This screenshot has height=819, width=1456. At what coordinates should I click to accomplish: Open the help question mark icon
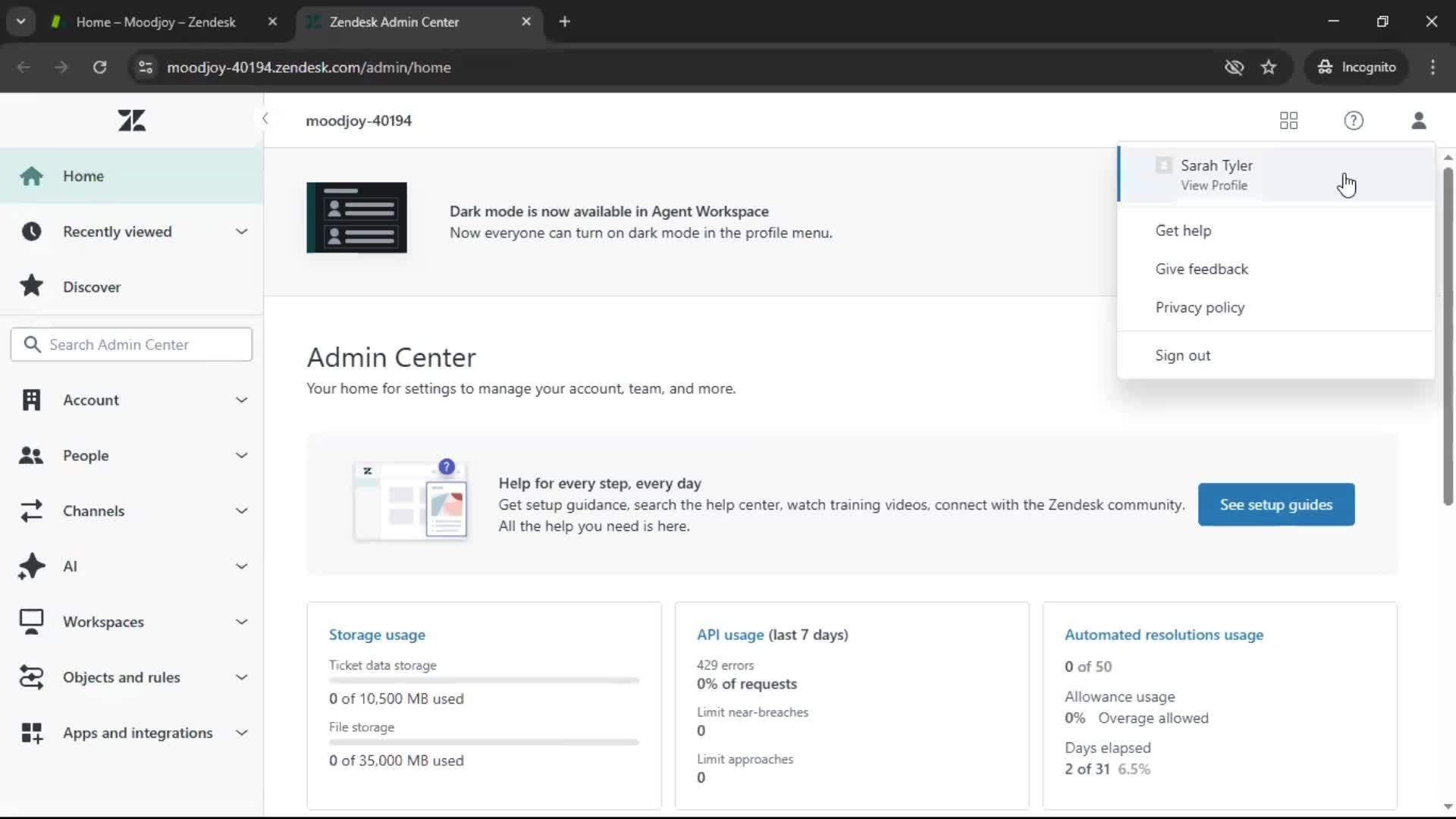coord(1354,121)
